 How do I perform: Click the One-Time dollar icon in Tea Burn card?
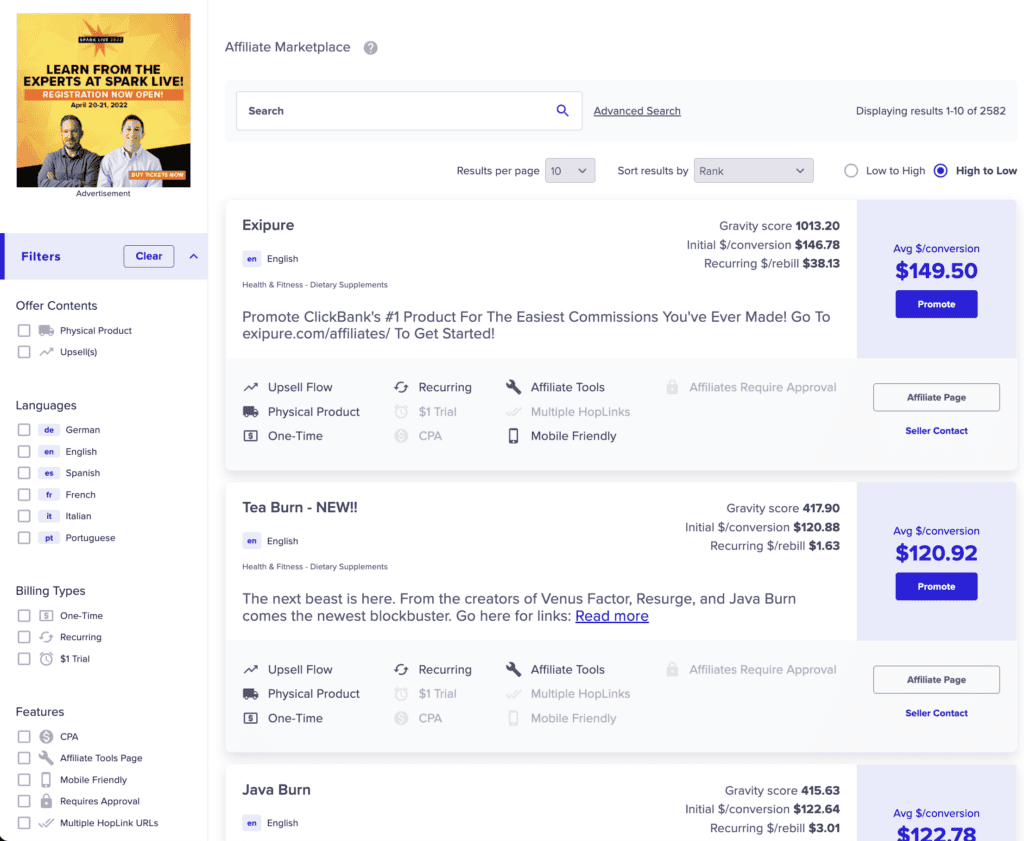point(251,718)
